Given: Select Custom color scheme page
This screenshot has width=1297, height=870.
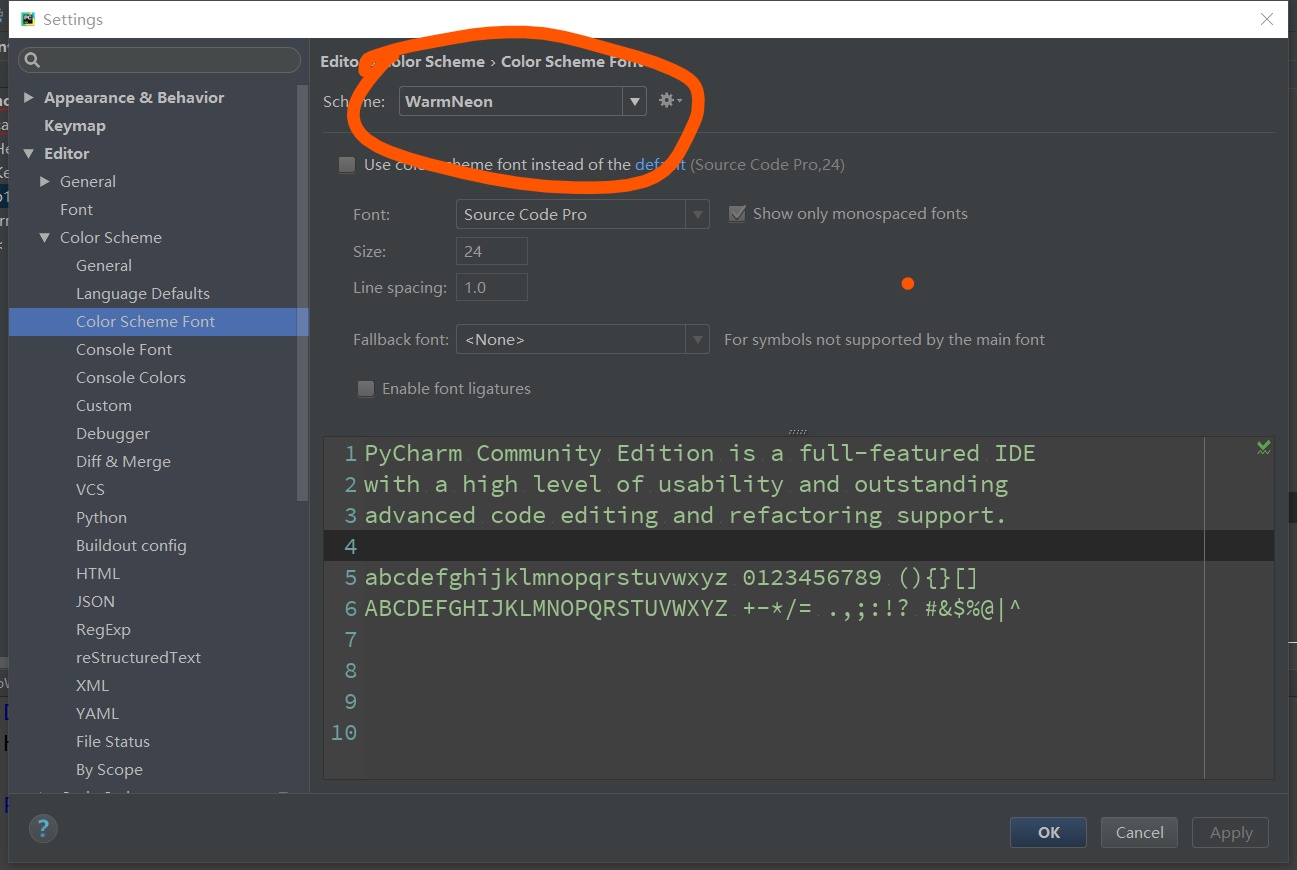Looking at the screenshot, I should 104,405.
